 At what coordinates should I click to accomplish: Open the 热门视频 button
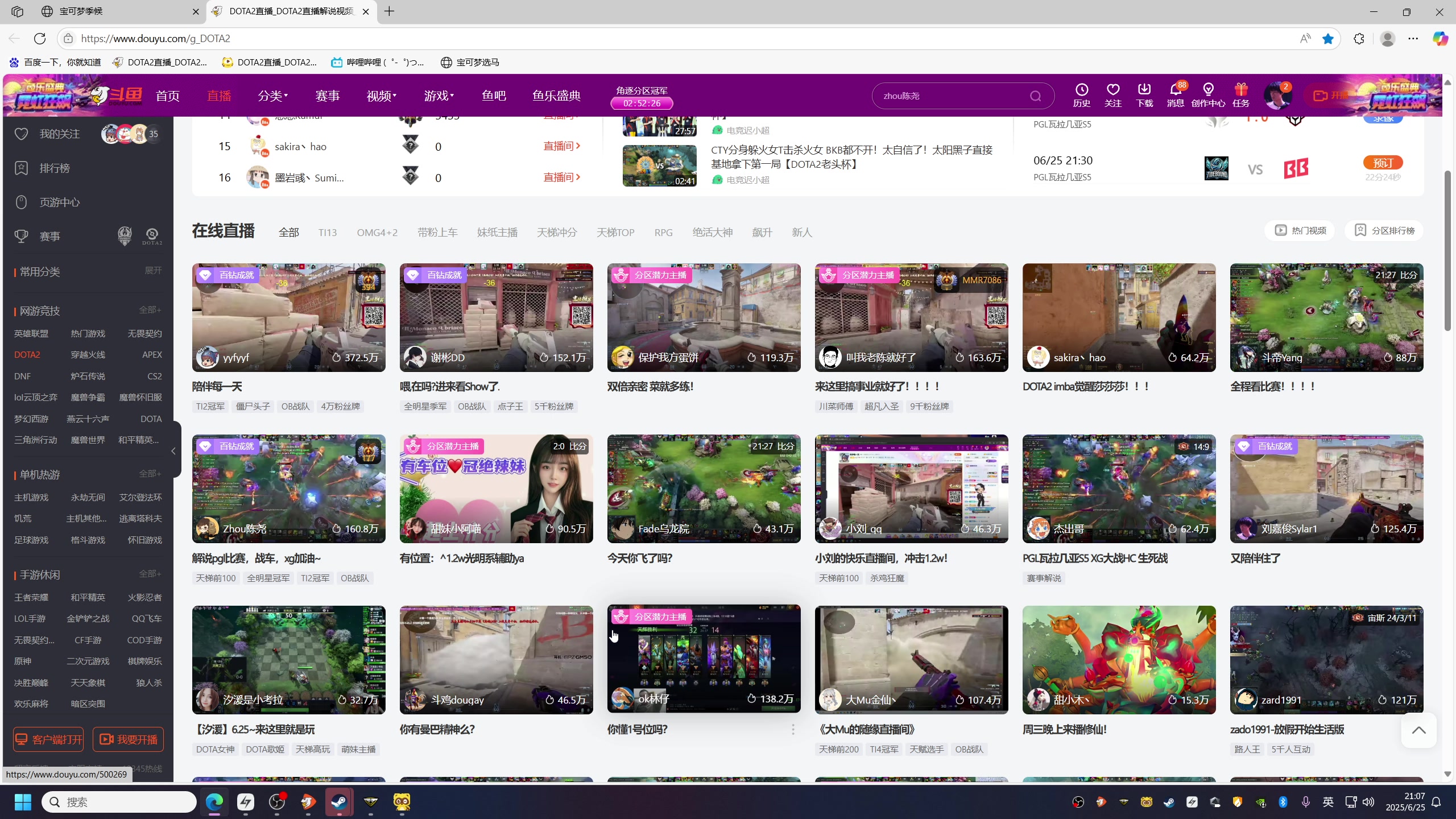(1300, 230)
